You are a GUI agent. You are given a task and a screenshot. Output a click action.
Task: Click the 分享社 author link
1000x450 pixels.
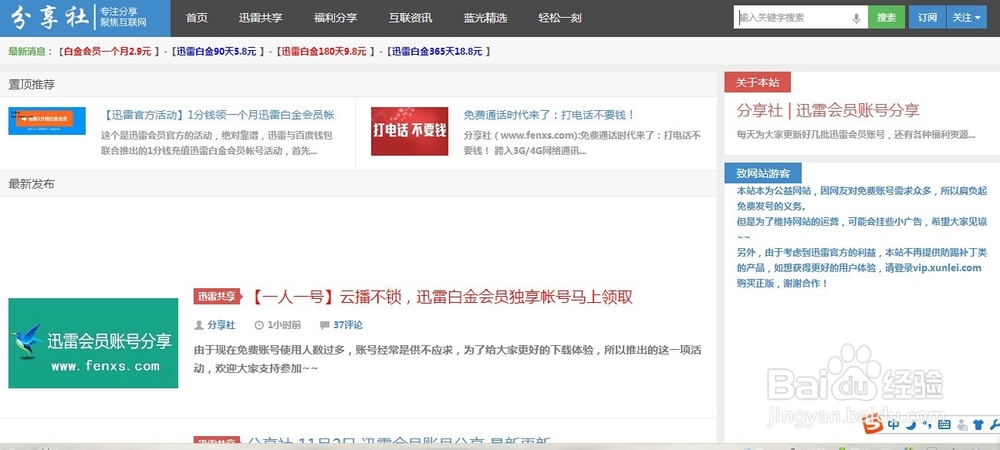point(221,325)
